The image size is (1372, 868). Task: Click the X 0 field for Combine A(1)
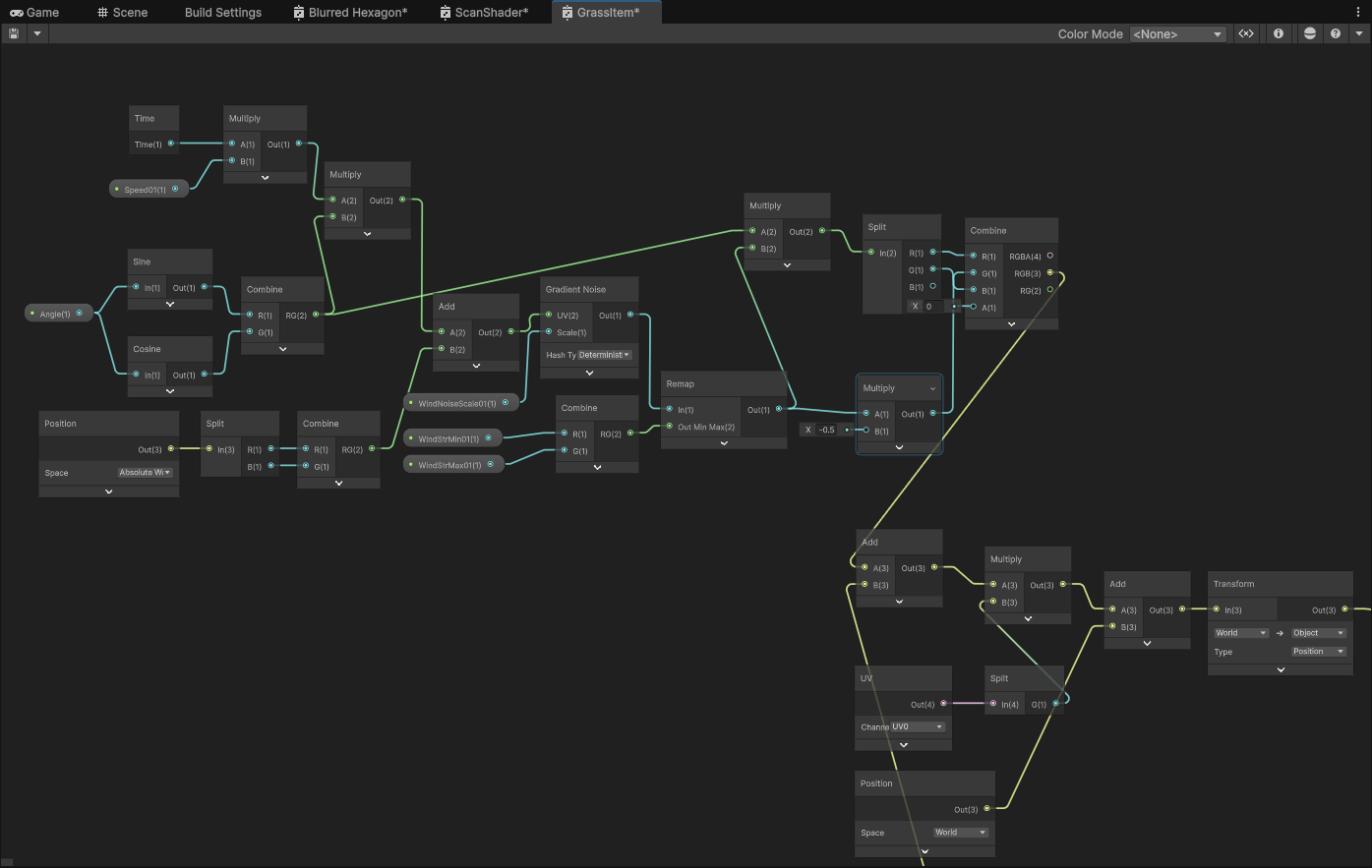(935, 307)
